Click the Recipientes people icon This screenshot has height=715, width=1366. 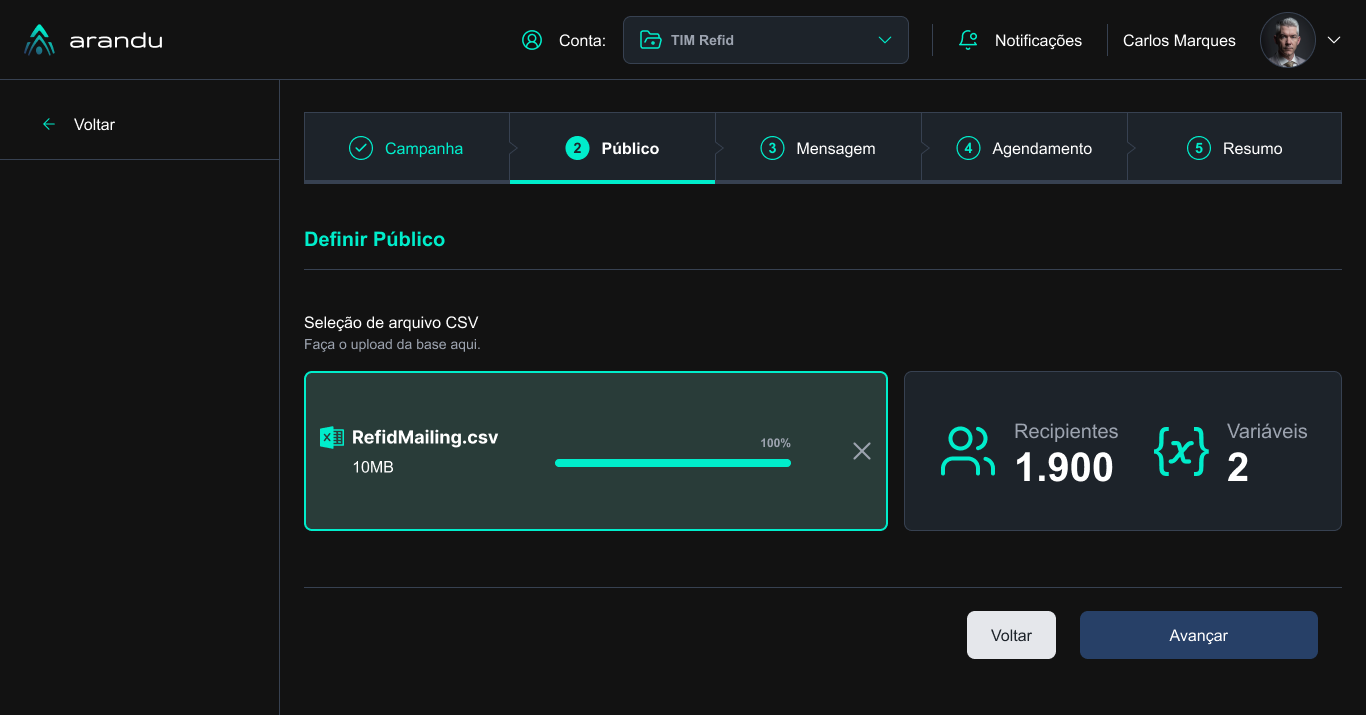click(967, 451)
